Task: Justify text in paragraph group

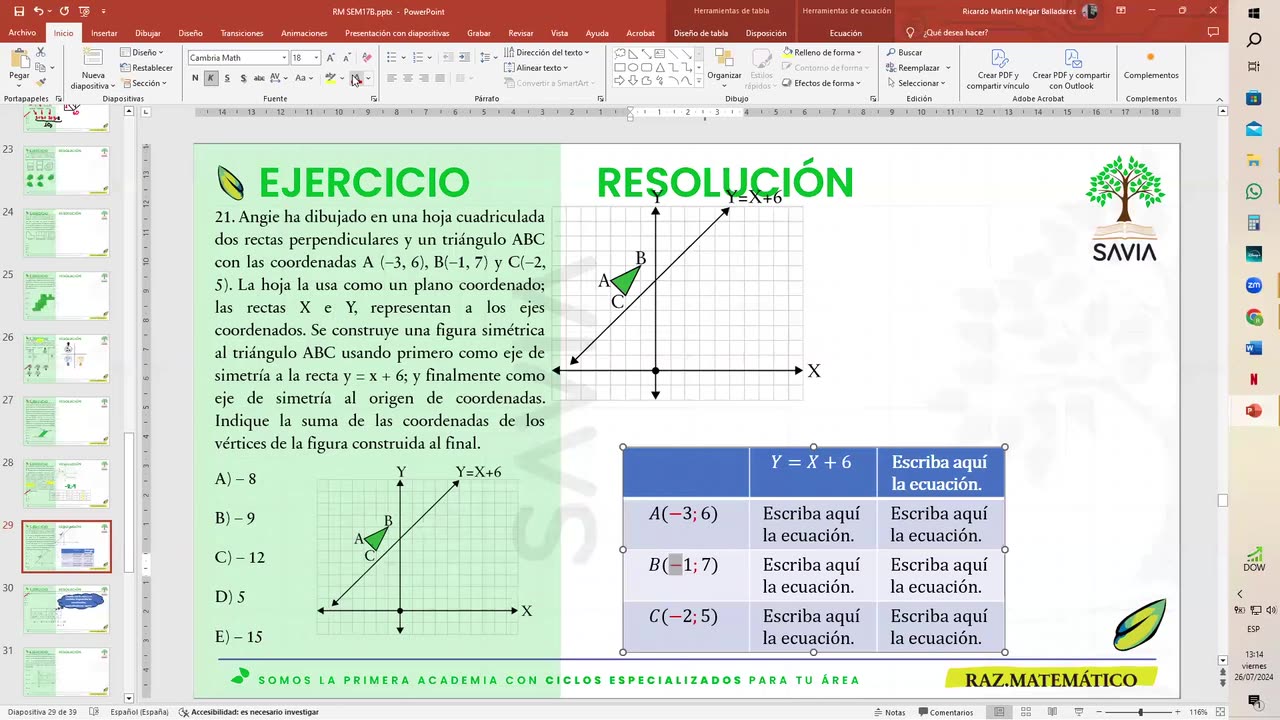Action: click(x=440, y=78)
